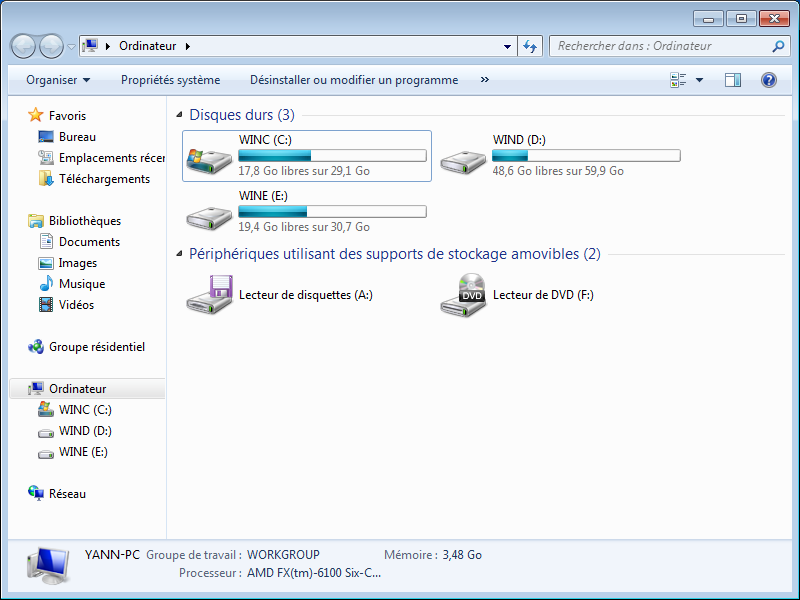Screen dimensions: 800x600
Task: Open the view options dropdown arrow
Action: pyautogui.click(x=699, y=80)
